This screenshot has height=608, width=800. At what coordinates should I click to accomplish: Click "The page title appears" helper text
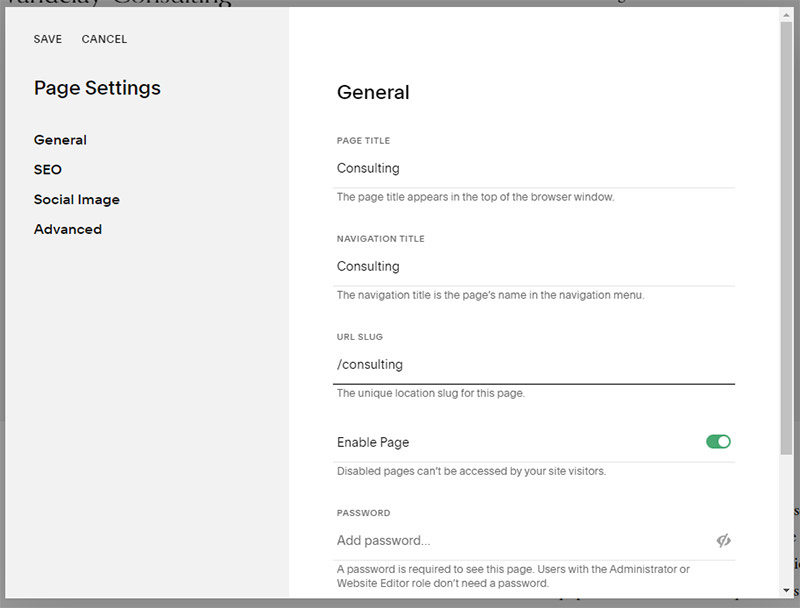(x=476, y=197)
